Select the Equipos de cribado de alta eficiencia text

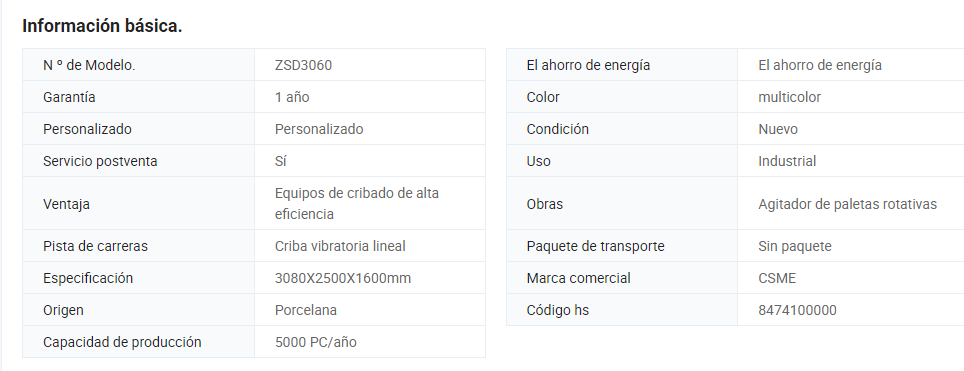click(x=357, y=204)
